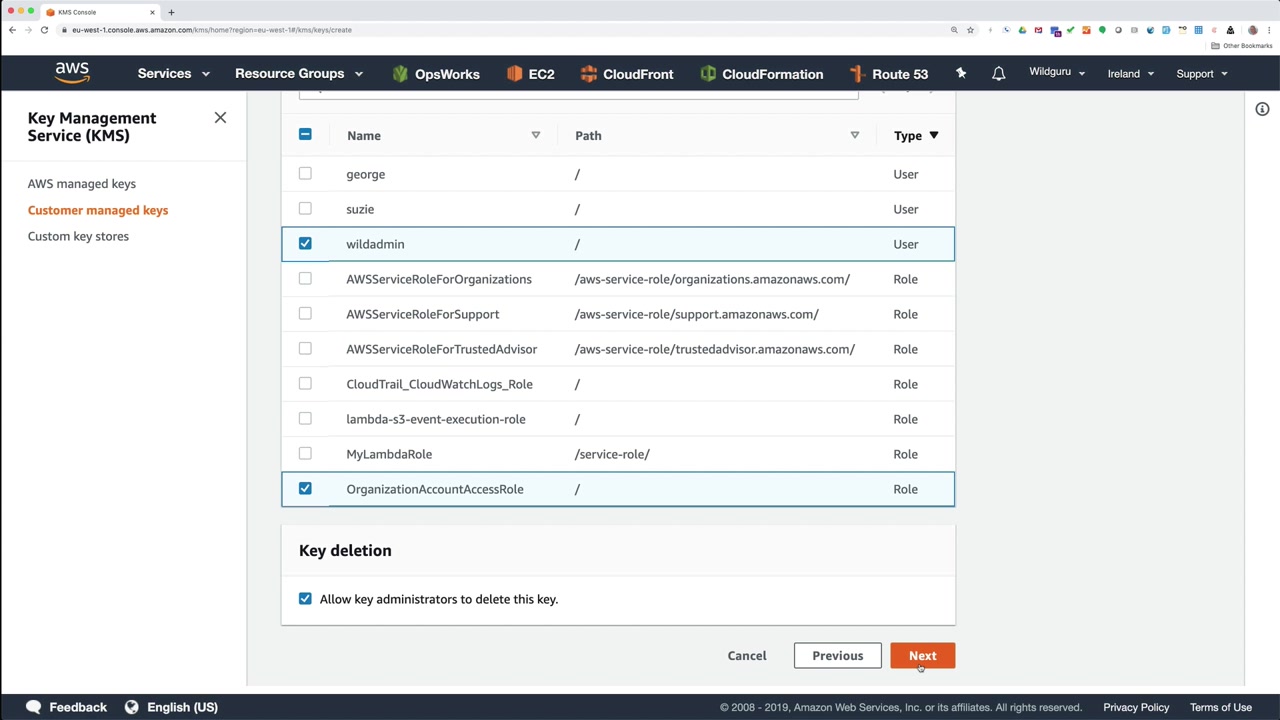Click the pin shortcuts icon
Screen dimensions: 1280x720
pos(961,73)
